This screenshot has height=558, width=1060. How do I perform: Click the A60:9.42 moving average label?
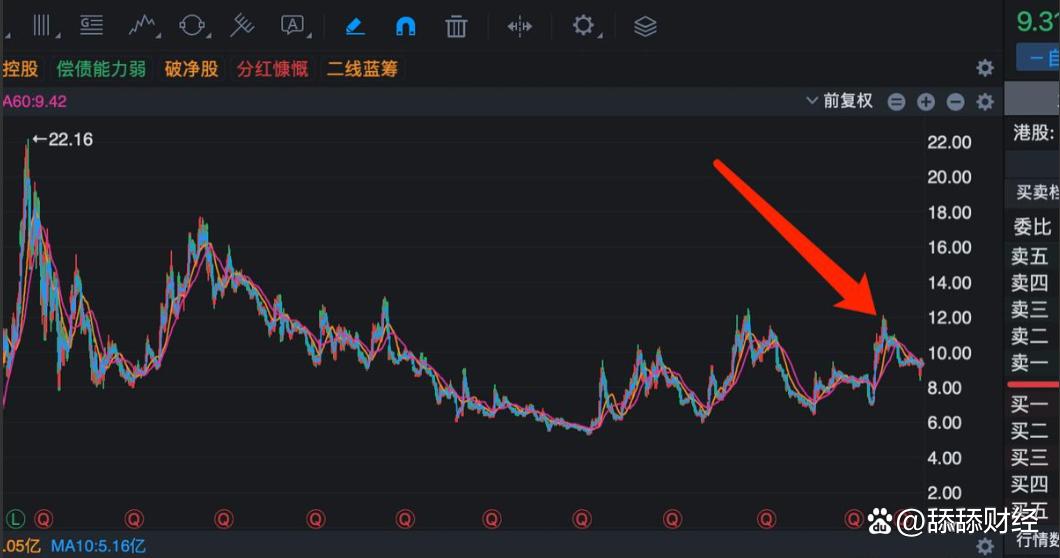(x=34, y=102)
